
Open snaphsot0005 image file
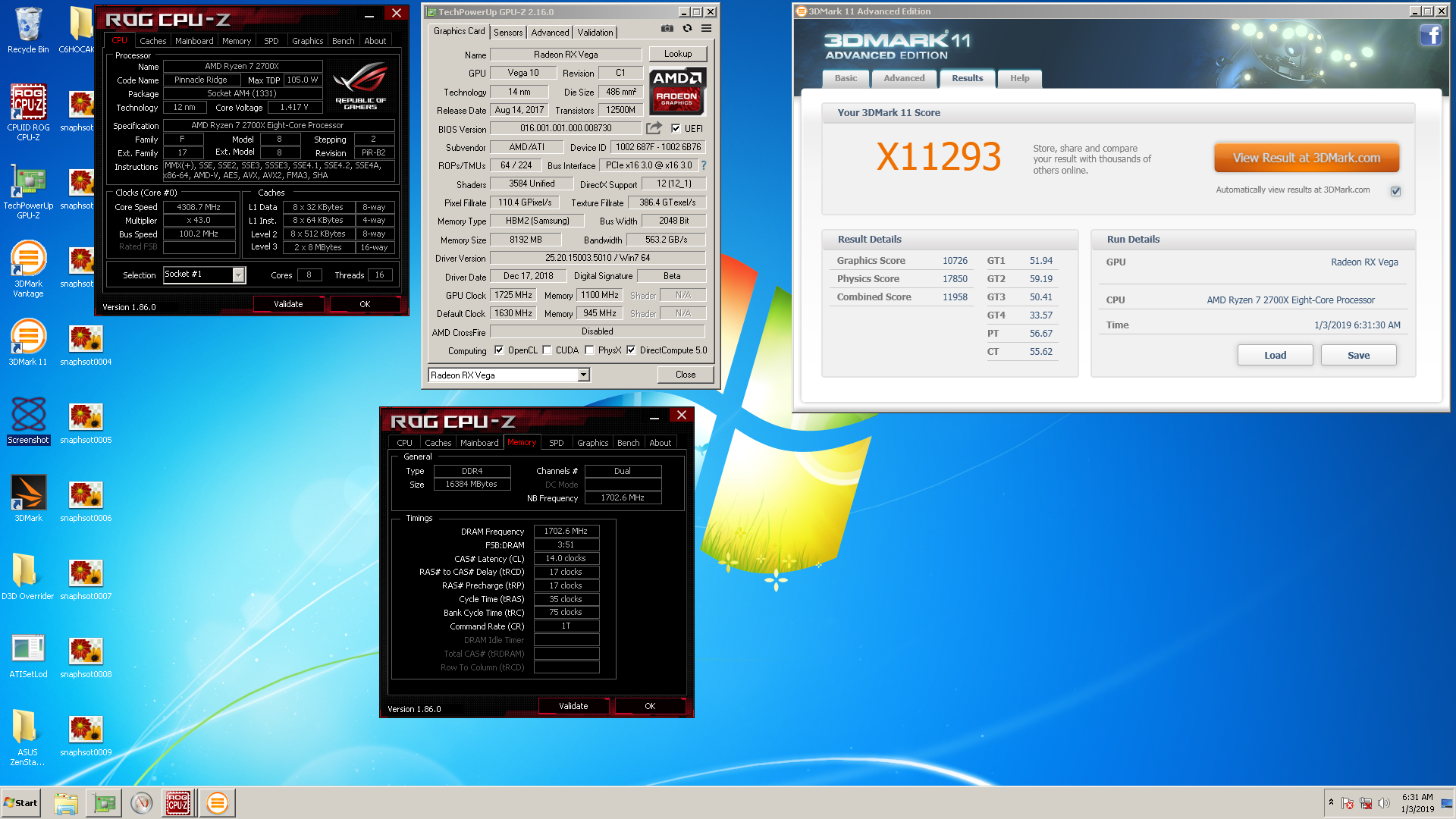click(86, 423)
